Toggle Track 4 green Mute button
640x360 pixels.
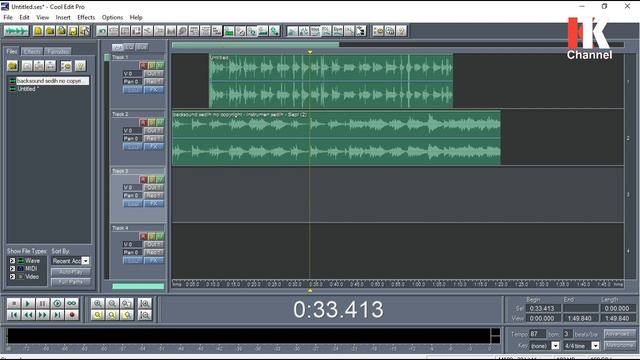point(160,236)
